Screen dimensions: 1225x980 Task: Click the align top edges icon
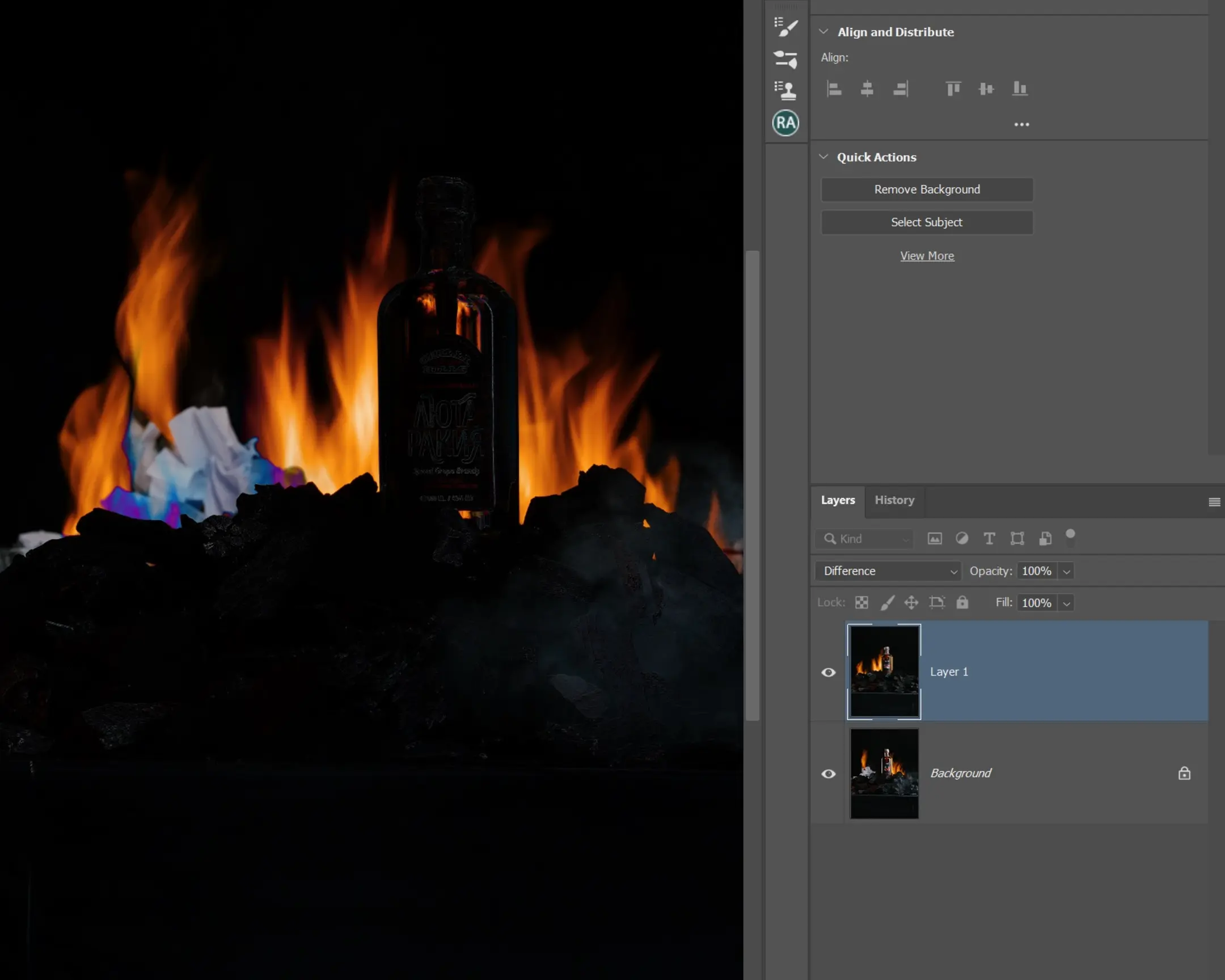pos(953,88)
